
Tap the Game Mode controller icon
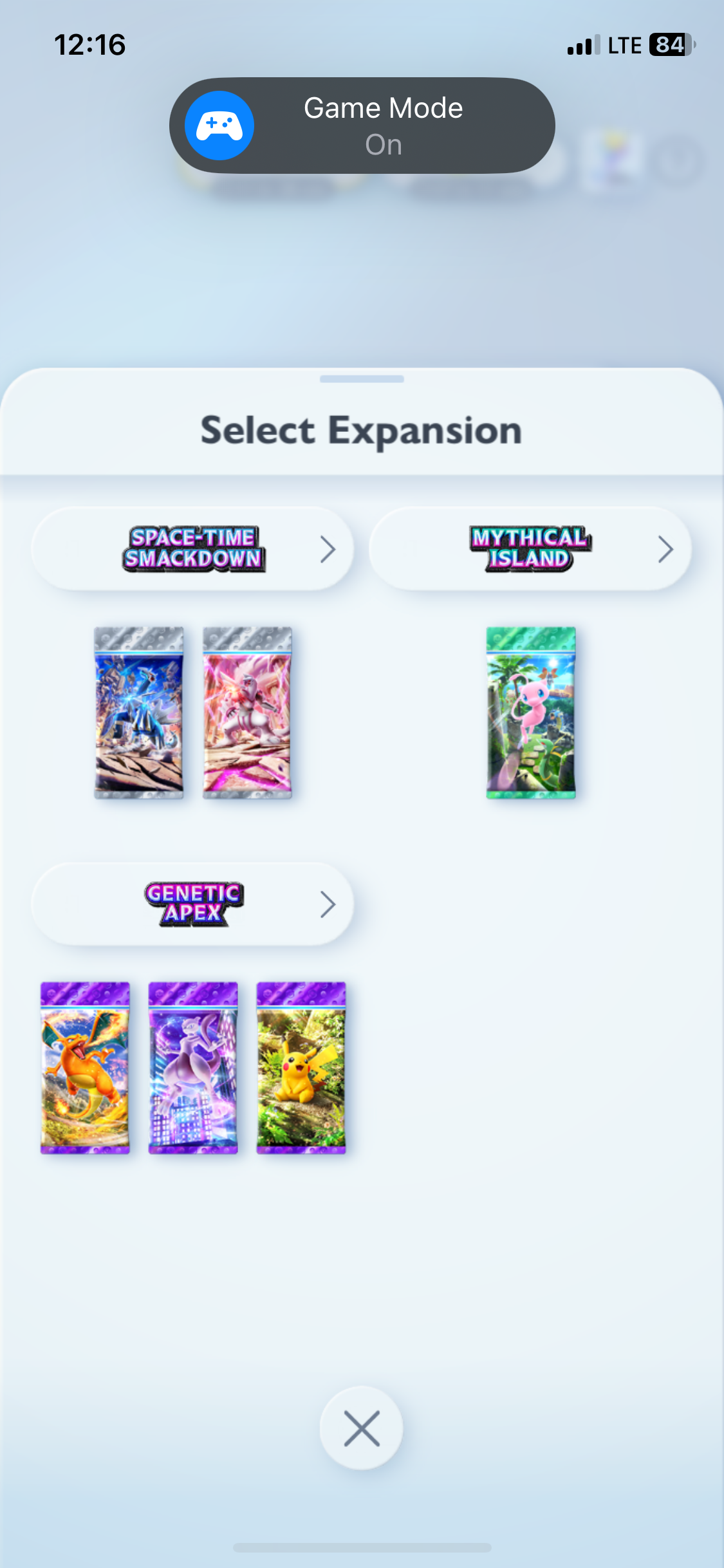pyautogui.click(x=219, y=126)
